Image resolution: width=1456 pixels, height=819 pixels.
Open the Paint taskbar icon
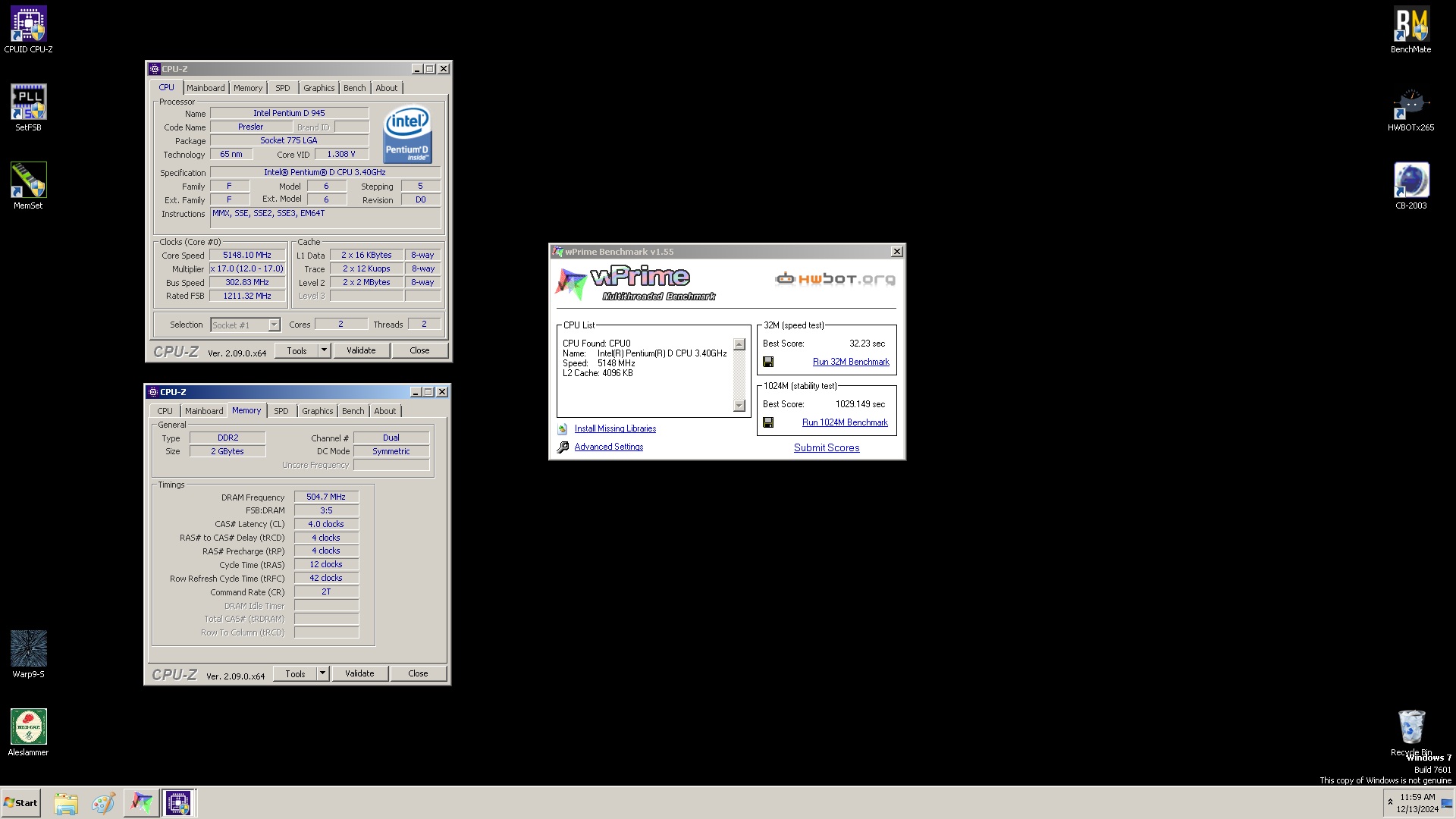(x=103, y=803)
